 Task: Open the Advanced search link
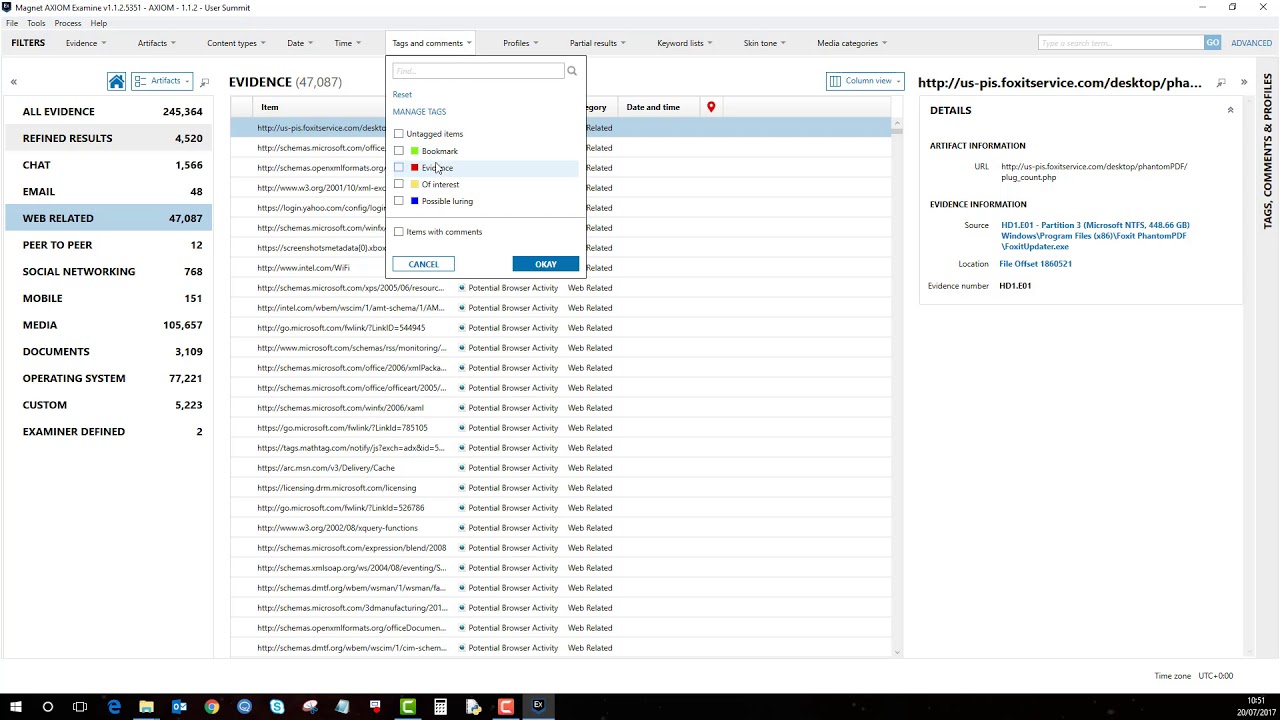(1251, 43)
